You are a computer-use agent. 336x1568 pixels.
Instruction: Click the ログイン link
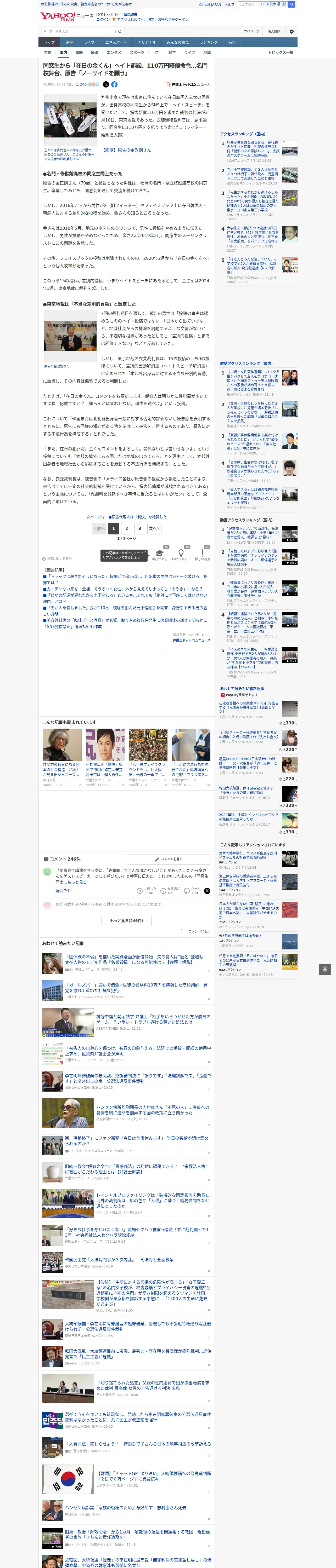click(103, 20)
